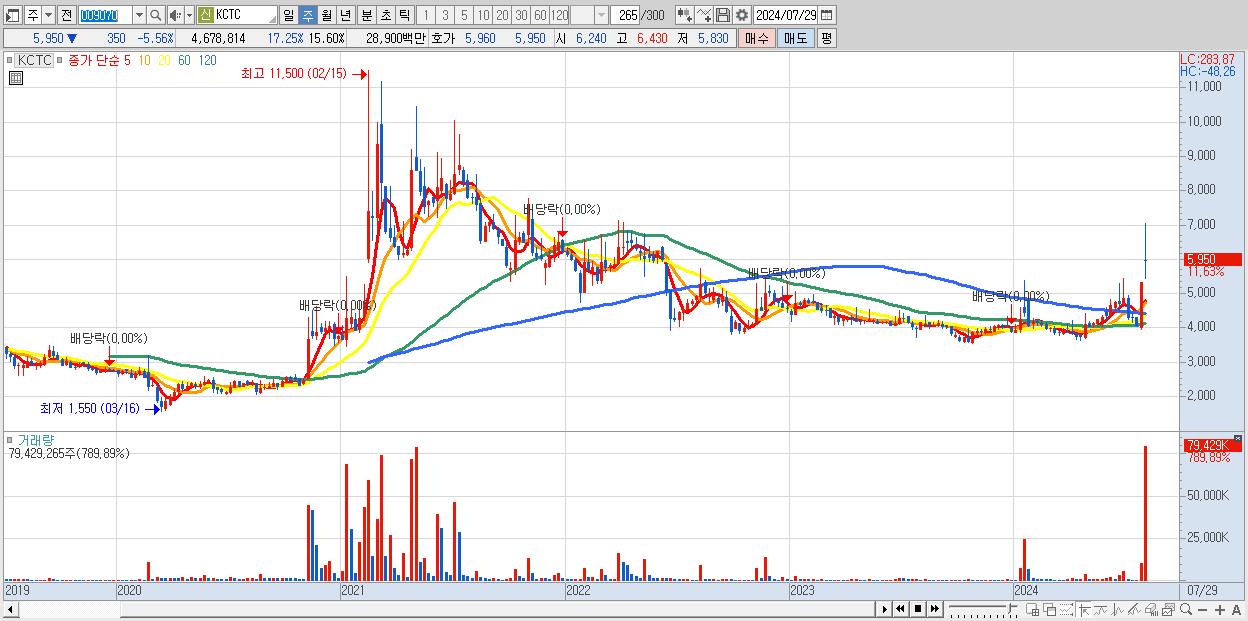Click the green 신 badge before KCTC

click(206, 15)
